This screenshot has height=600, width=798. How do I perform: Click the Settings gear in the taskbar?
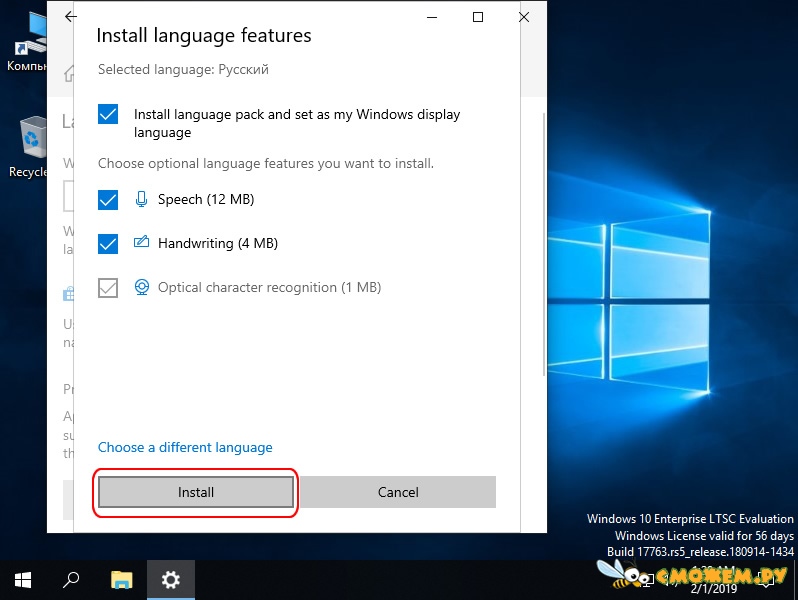click(170, 580)
